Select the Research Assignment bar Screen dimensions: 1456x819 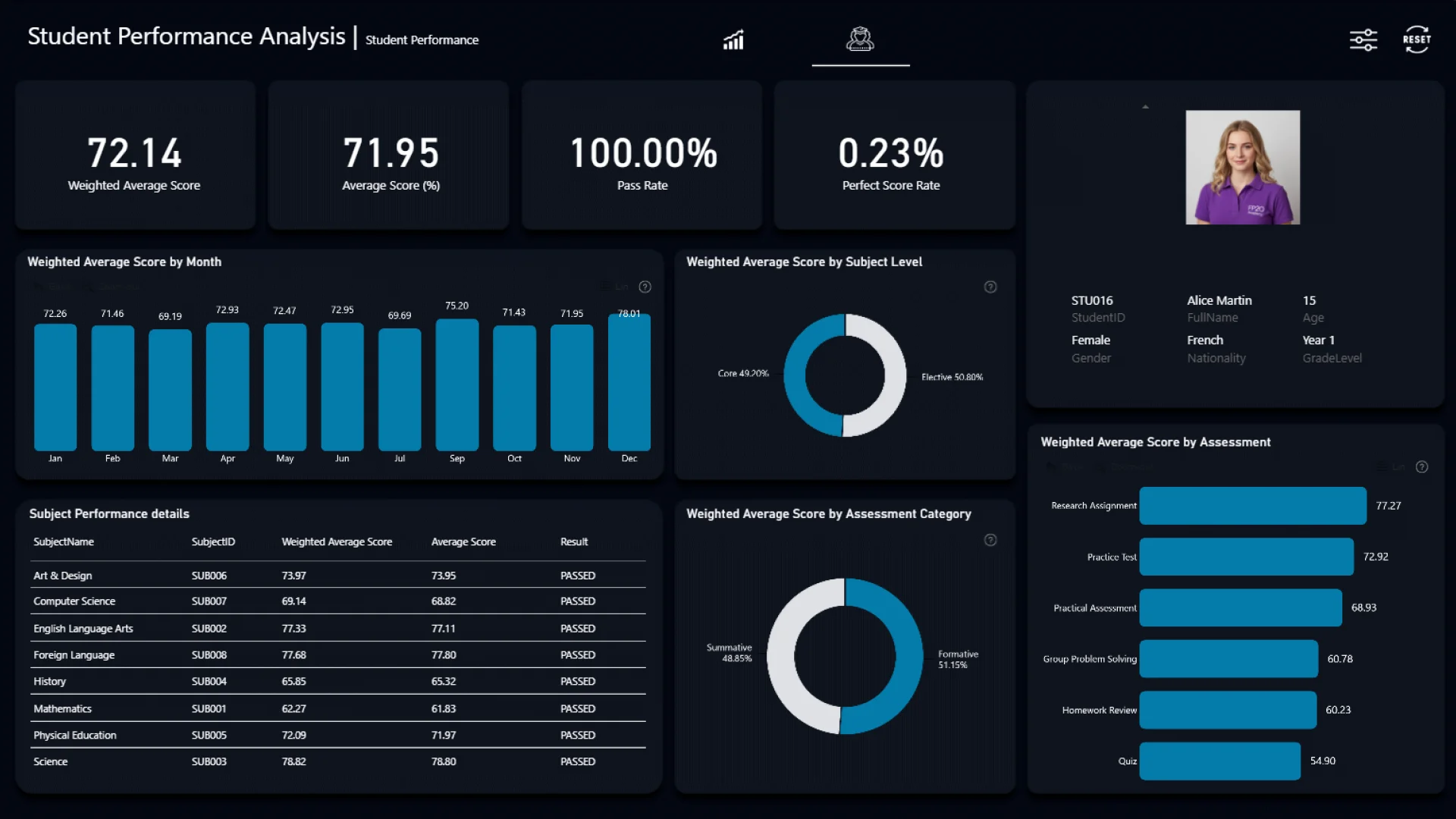[x=1252, y=506]
